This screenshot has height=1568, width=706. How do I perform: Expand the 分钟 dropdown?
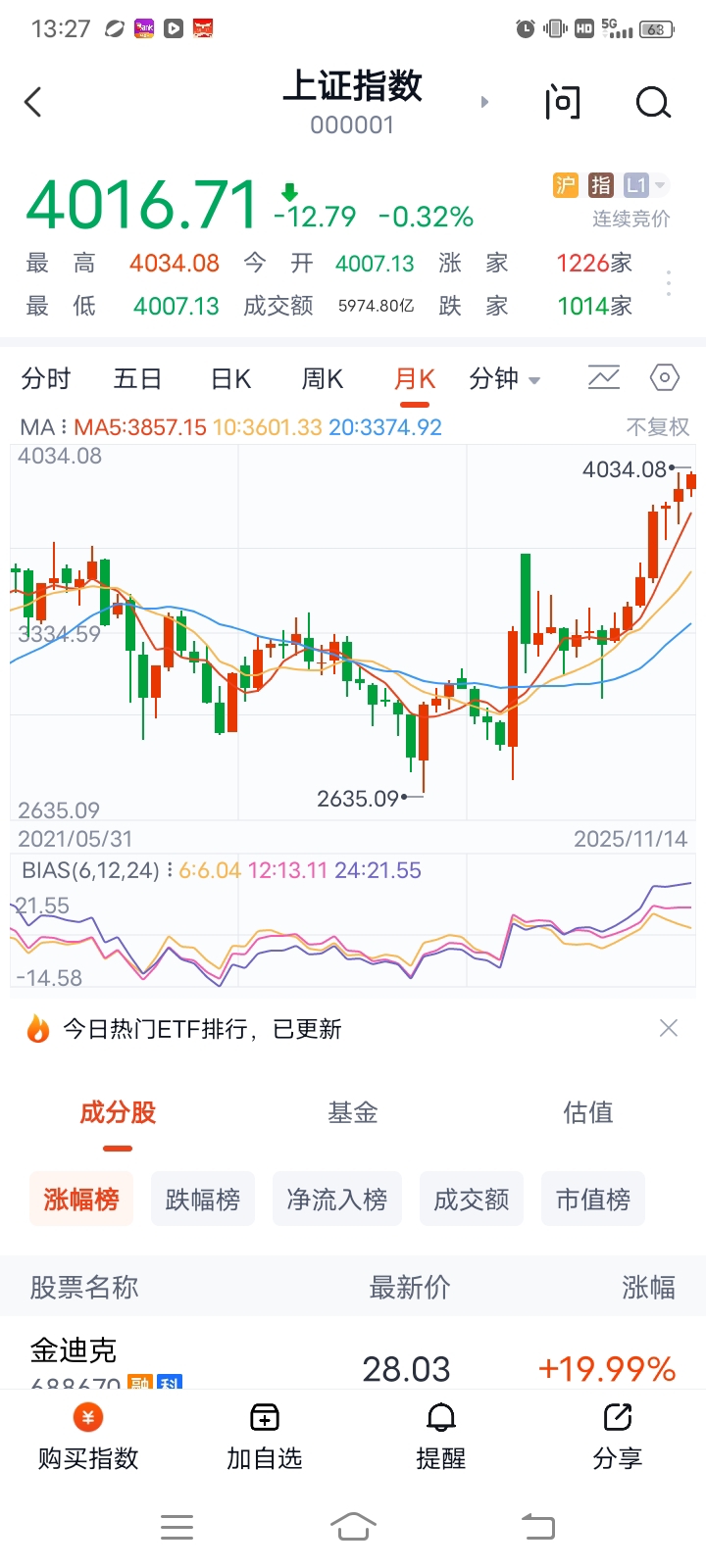[505, 379]
